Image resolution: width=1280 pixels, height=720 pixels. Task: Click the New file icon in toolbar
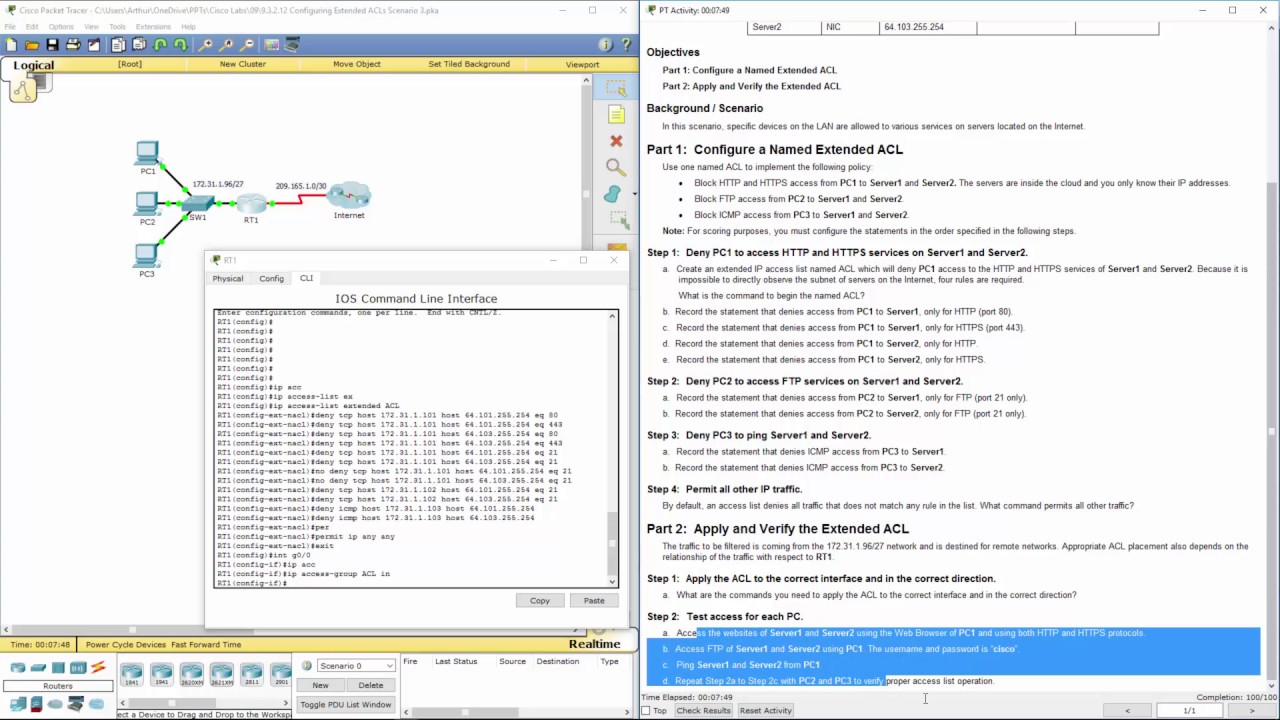(11, 45)
